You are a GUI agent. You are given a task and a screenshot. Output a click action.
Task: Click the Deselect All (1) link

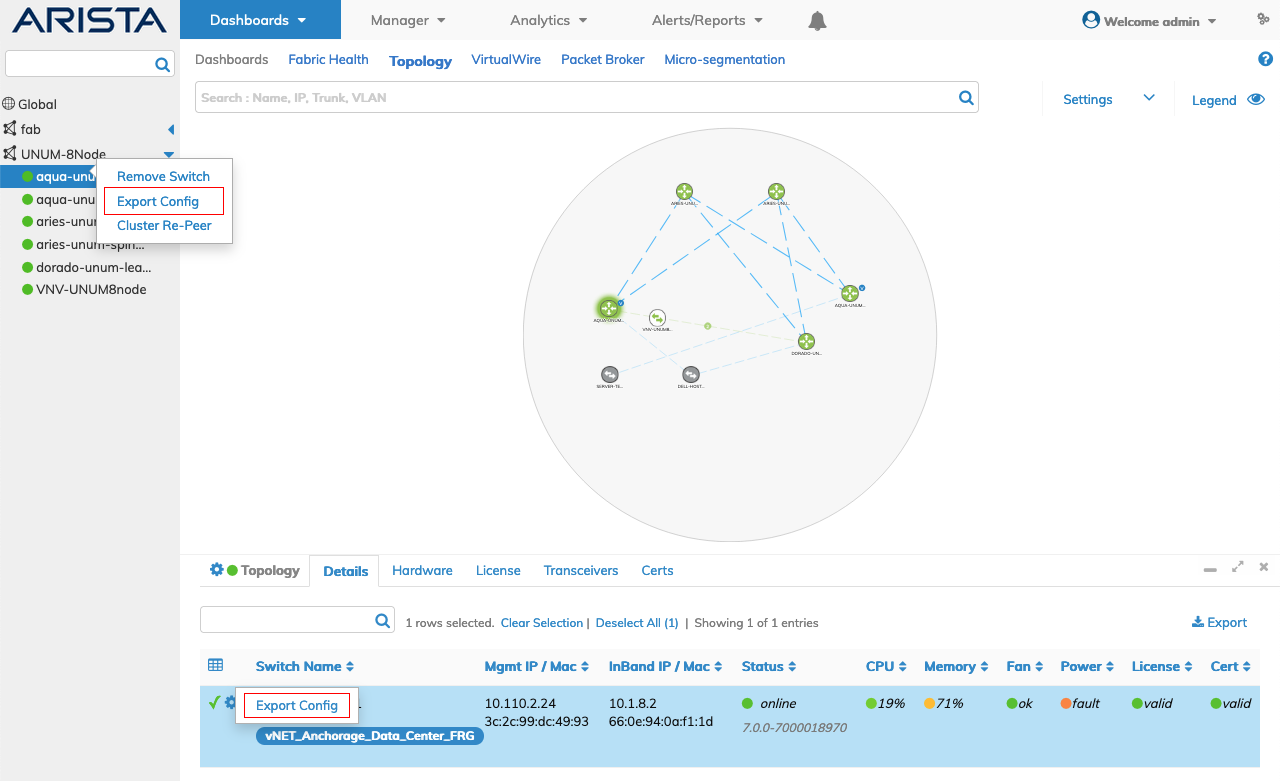637,623
